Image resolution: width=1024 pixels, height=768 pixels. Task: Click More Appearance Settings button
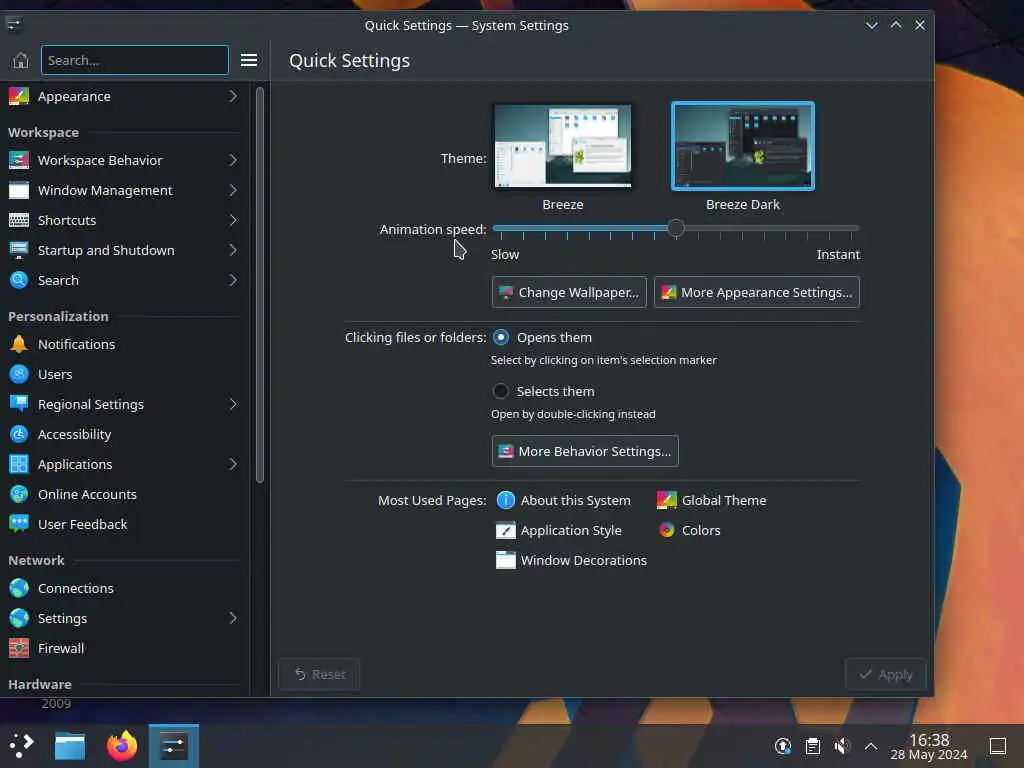757,292
